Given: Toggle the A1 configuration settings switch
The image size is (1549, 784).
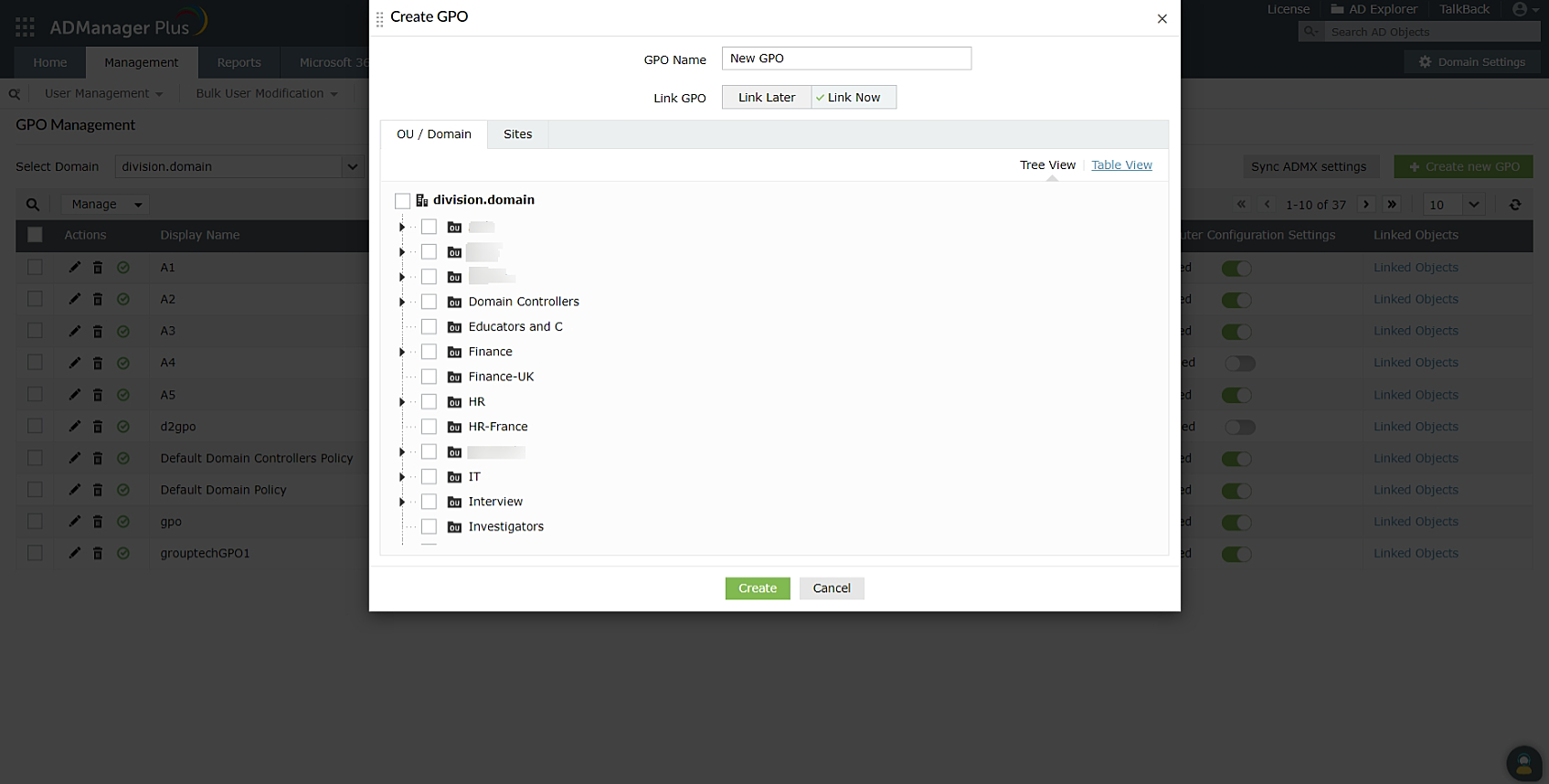Looking at the screenshot, I should [x=1236, y=269].
